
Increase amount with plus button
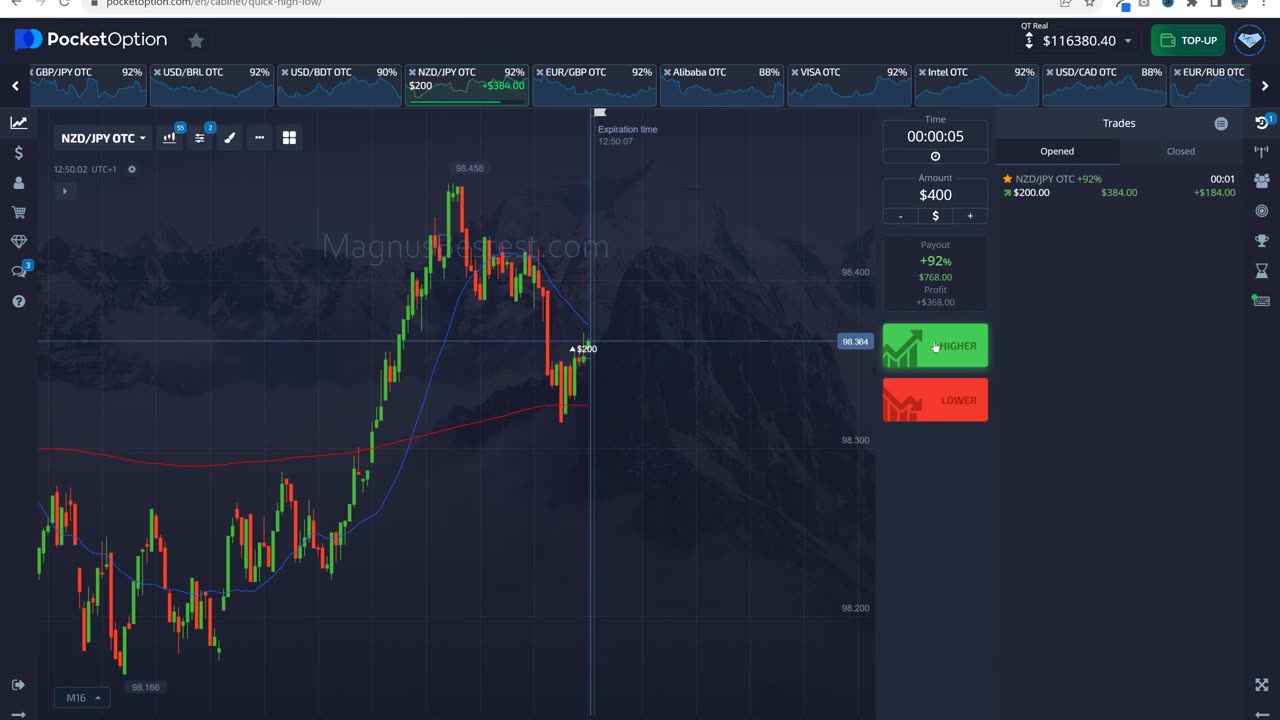coord(970,216)
